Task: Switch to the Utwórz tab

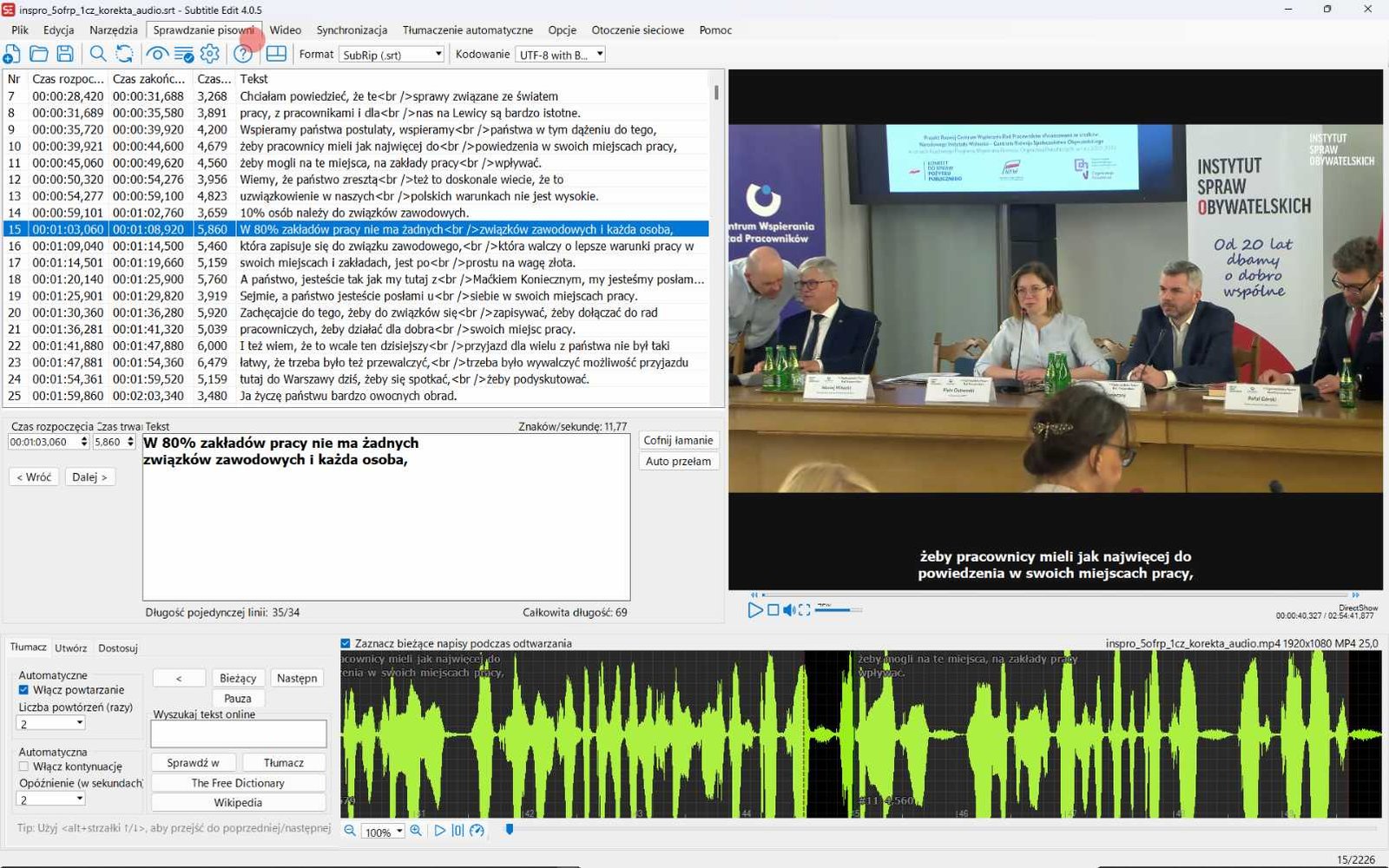Action: coord(70,648)
